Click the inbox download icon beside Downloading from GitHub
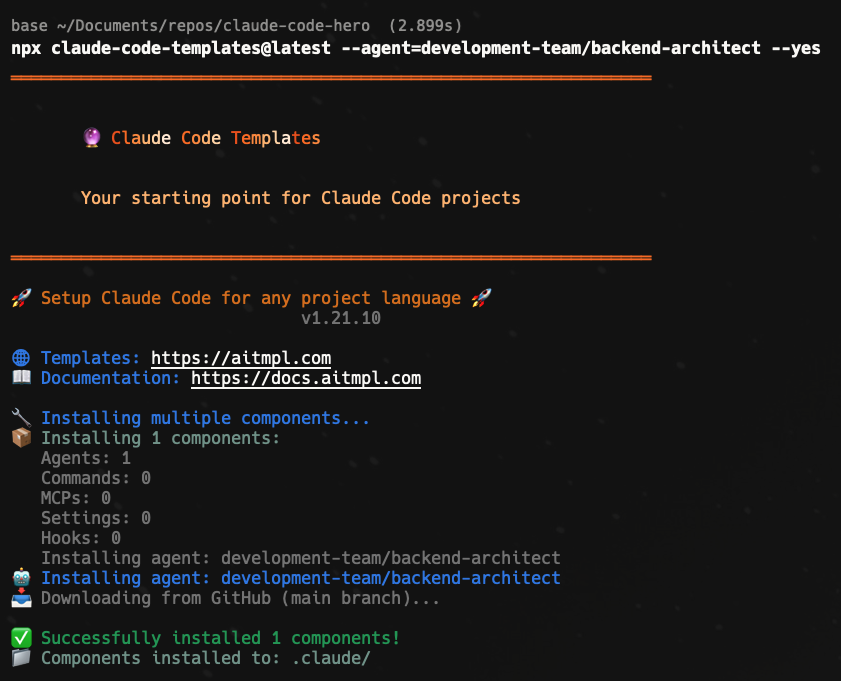This screenshot has width=841, height=681. [x=21, y=597]
